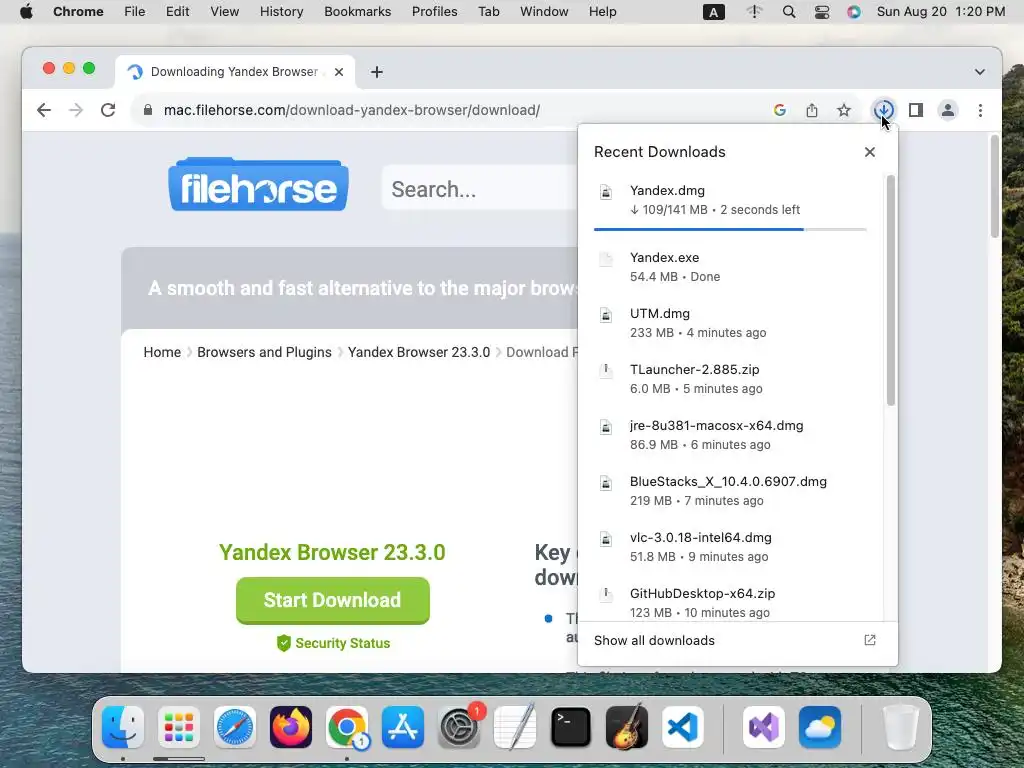Click the Google icon in the address bar
This screenshot has height=768, width=1024.
pos(780,110)
